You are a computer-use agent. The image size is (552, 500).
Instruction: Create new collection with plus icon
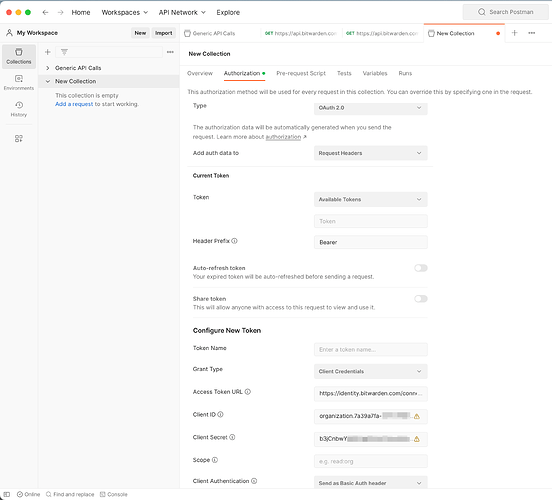point(48,52)
